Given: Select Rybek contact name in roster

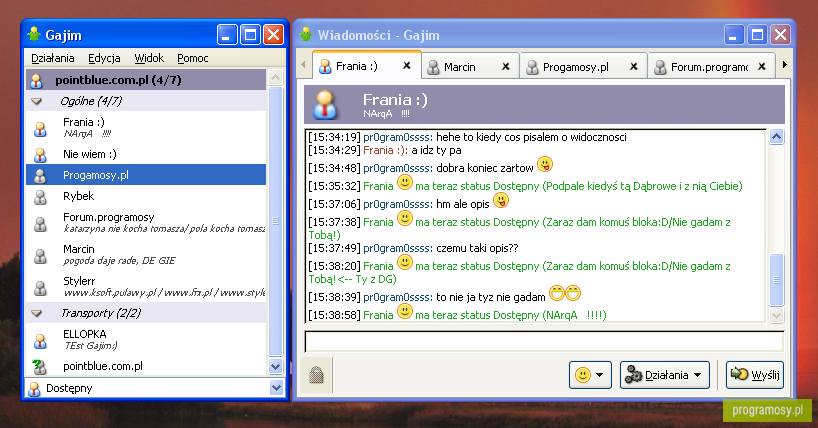Looking at the screenshot, I should [78, 196].
